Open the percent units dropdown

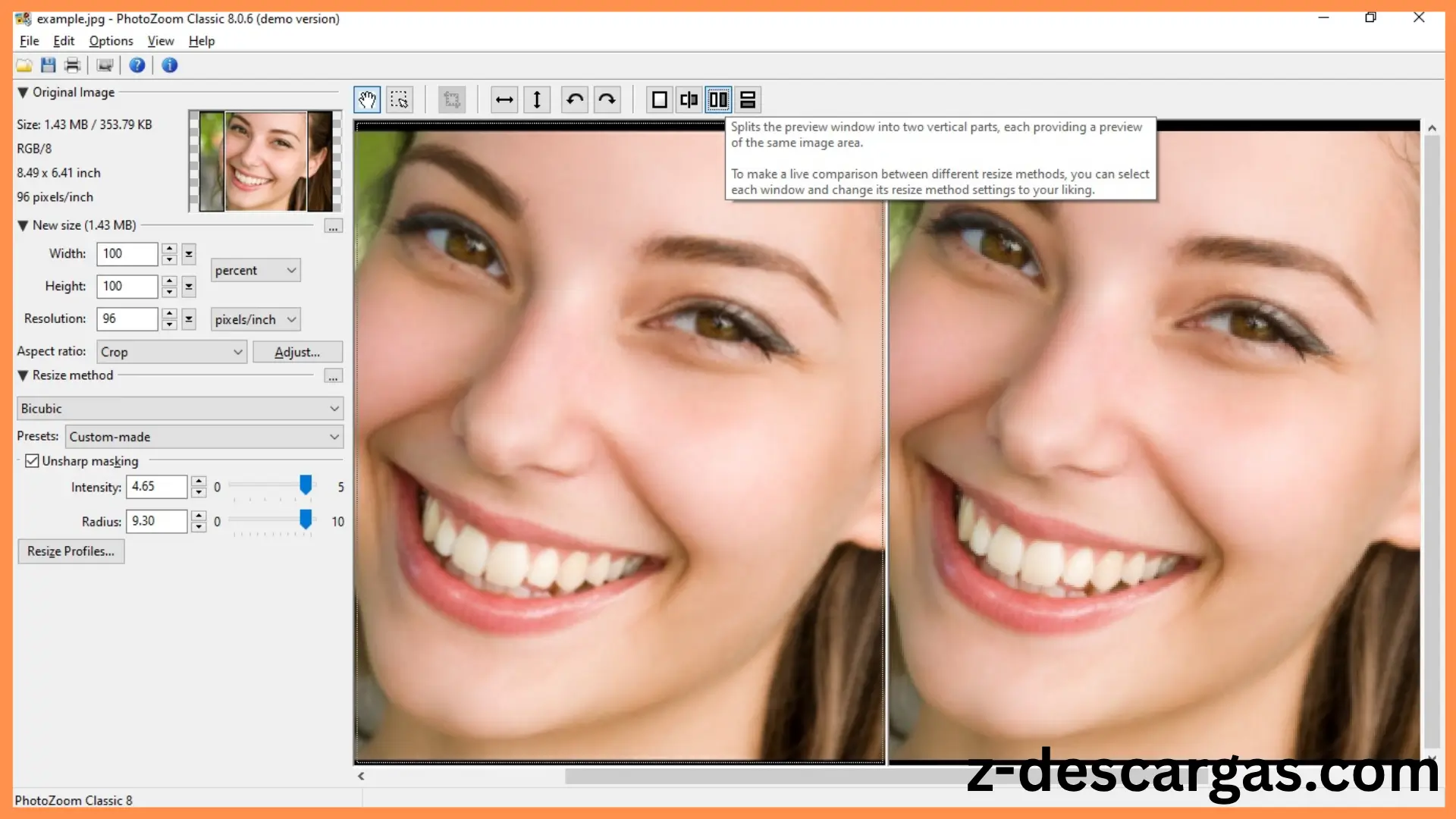(256, 271)
